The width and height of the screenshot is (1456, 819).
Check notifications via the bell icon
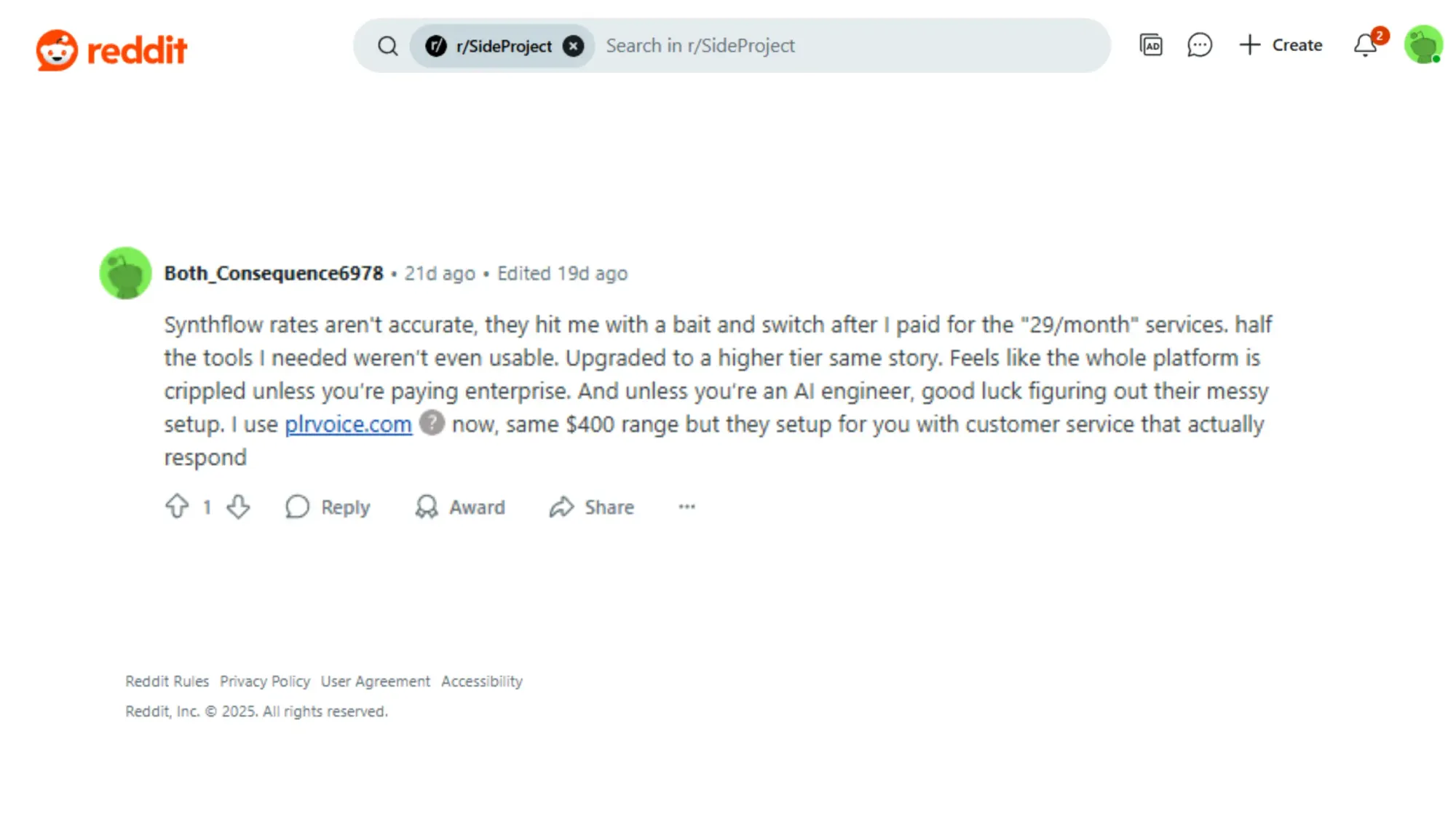[x=1364, y=45]
